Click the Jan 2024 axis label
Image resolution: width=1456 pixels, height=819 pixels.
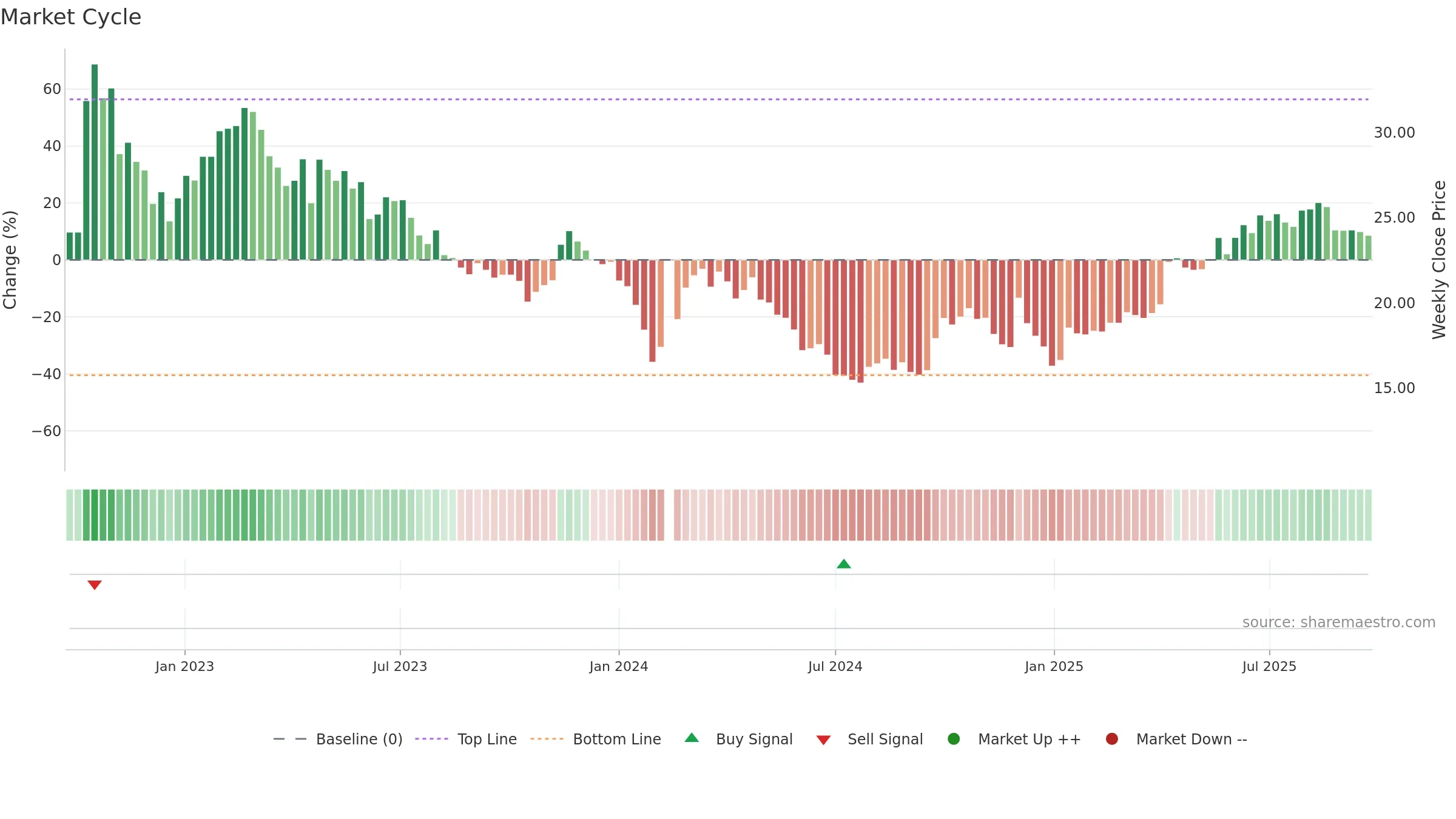(619, 666)
